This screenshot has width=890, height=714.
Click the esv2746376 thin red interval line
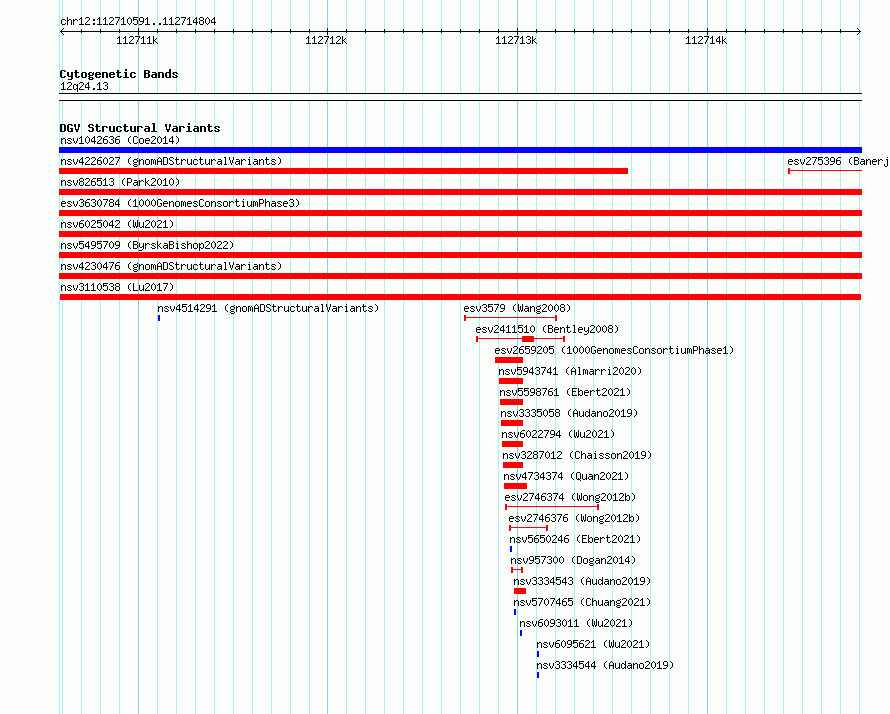pos(528,528)
